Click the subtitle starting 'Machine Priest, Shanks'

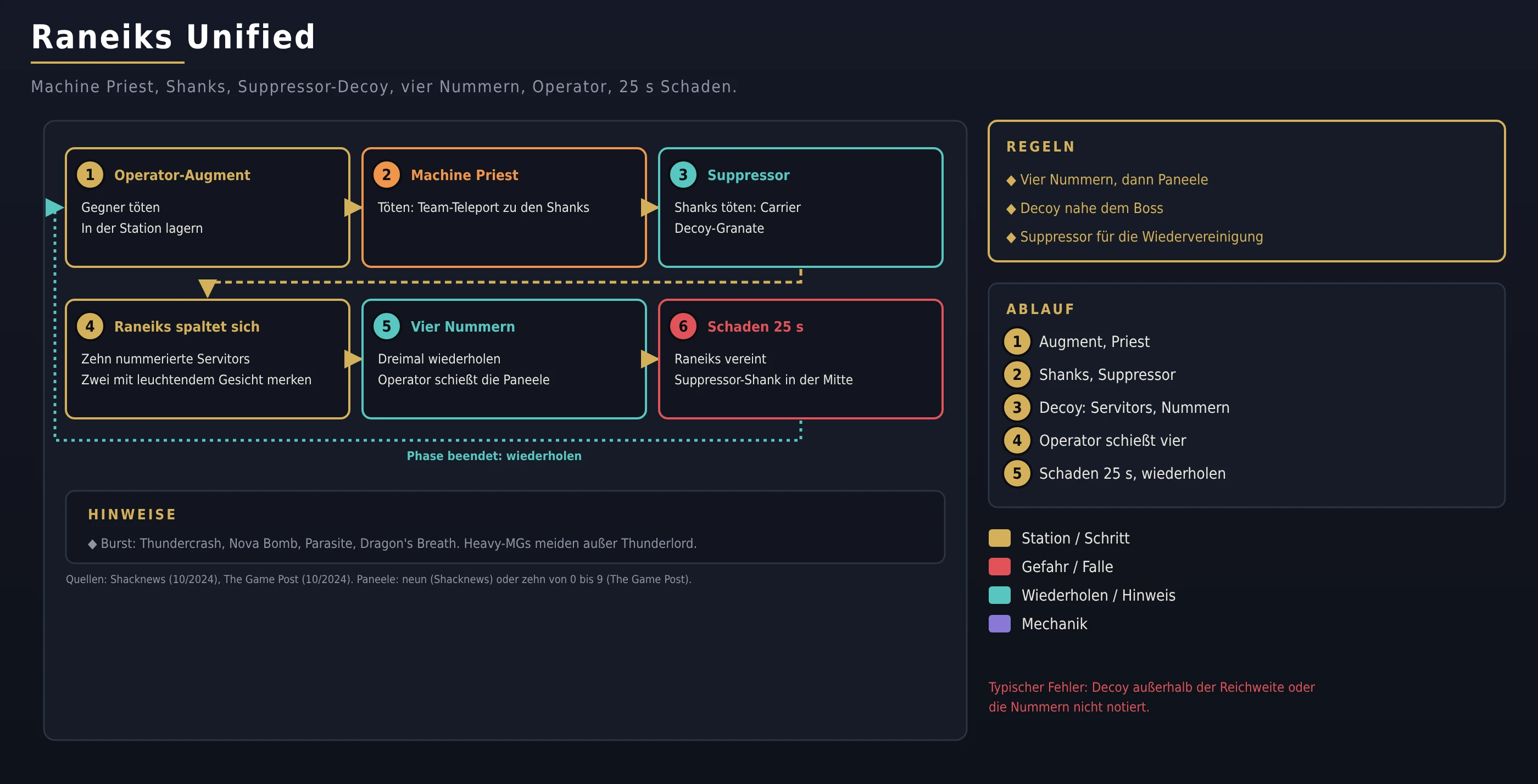384,87
